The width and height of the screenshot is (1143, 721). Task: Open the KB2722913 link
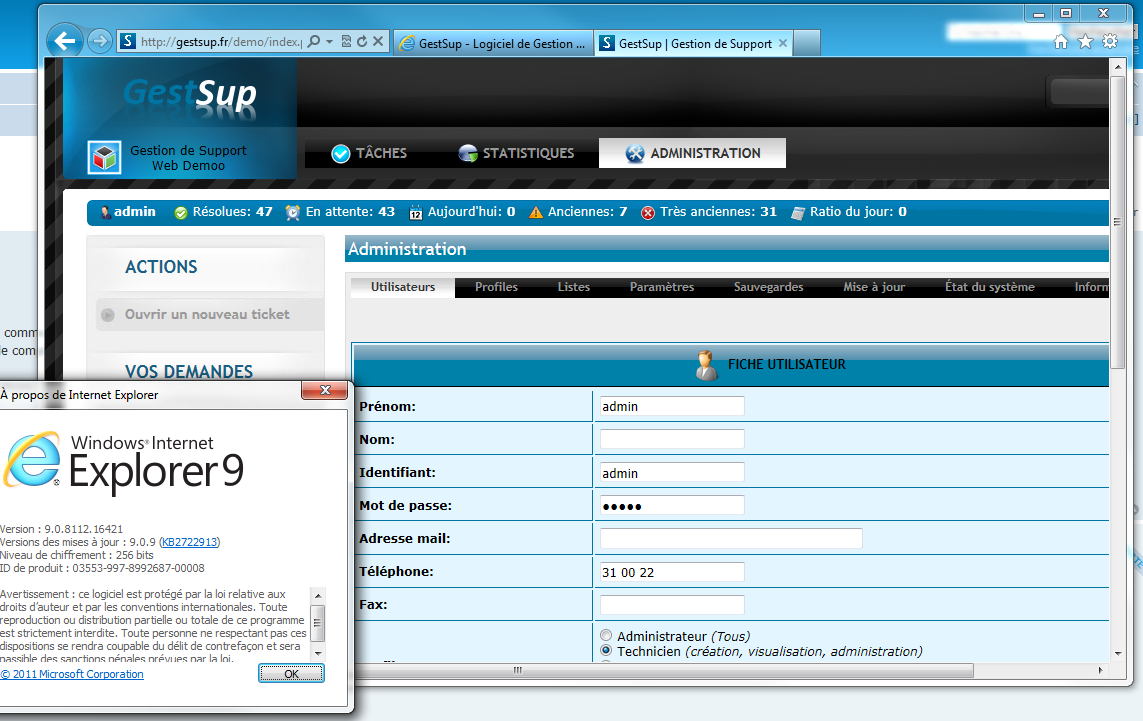coord(189,542)
